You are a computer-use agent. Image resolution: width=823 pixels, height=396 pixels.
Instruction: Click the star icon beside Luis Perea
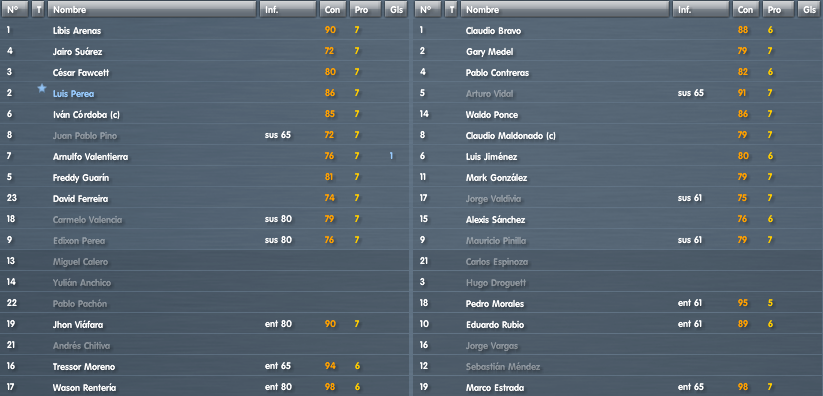(x=42, y=88)
